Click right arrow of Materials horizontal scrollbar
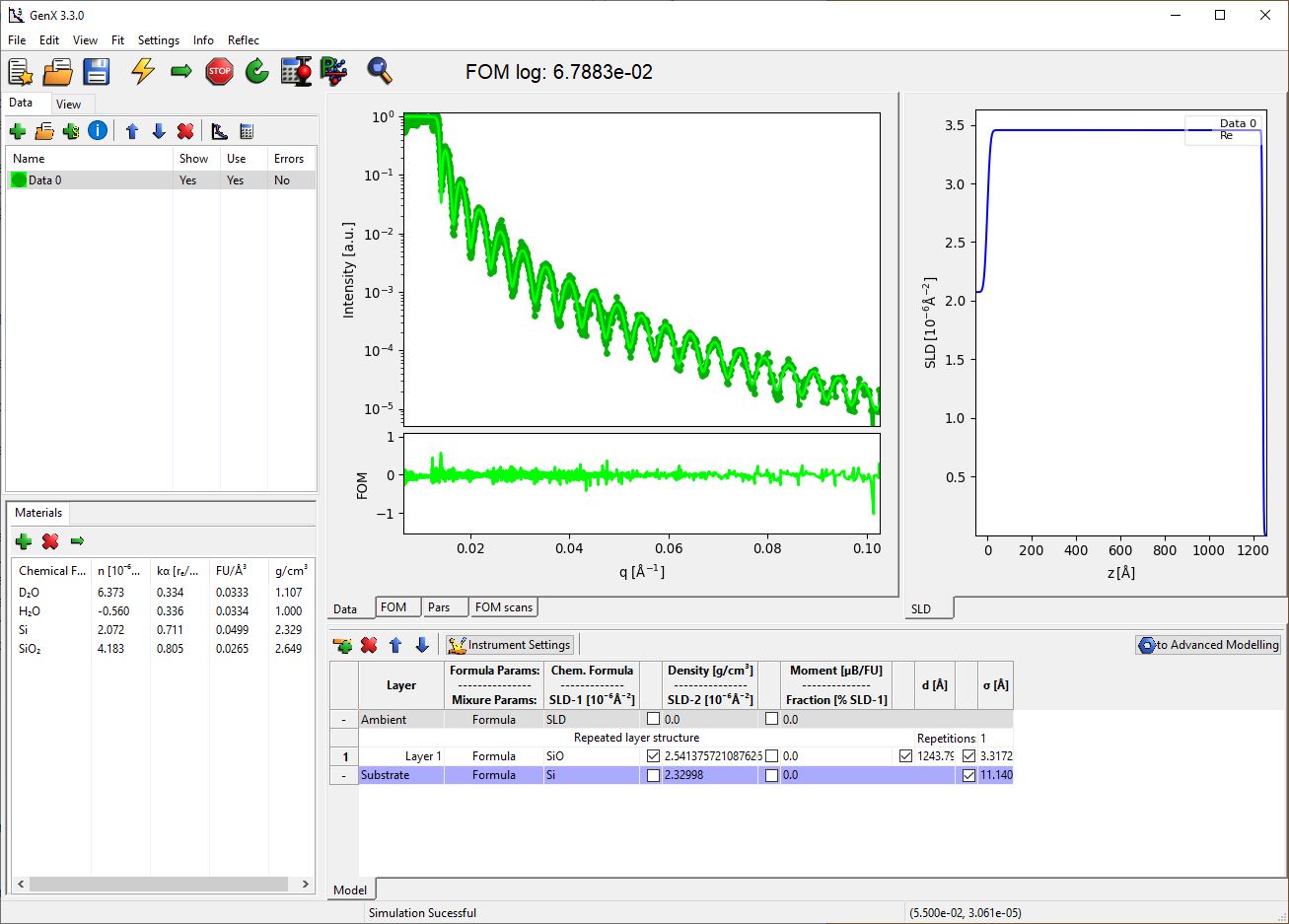Viewport: 1289px width, 924px height. pos(306,884)
